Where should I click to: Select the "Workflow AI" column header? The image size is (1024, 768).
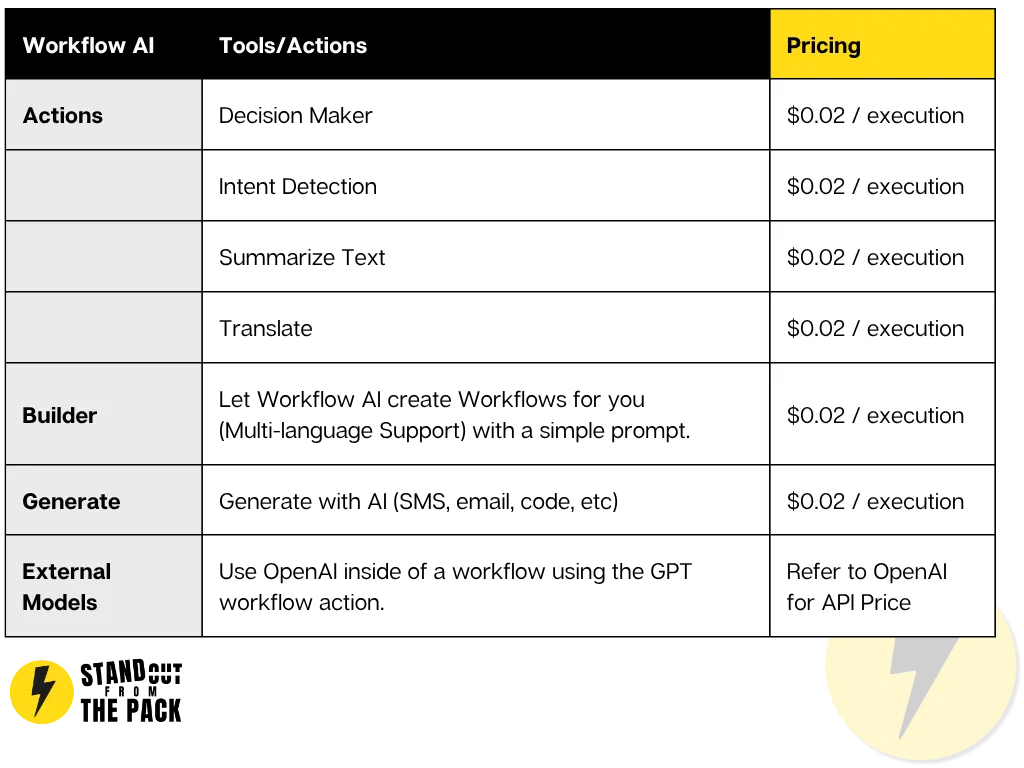tap(88, 45)
